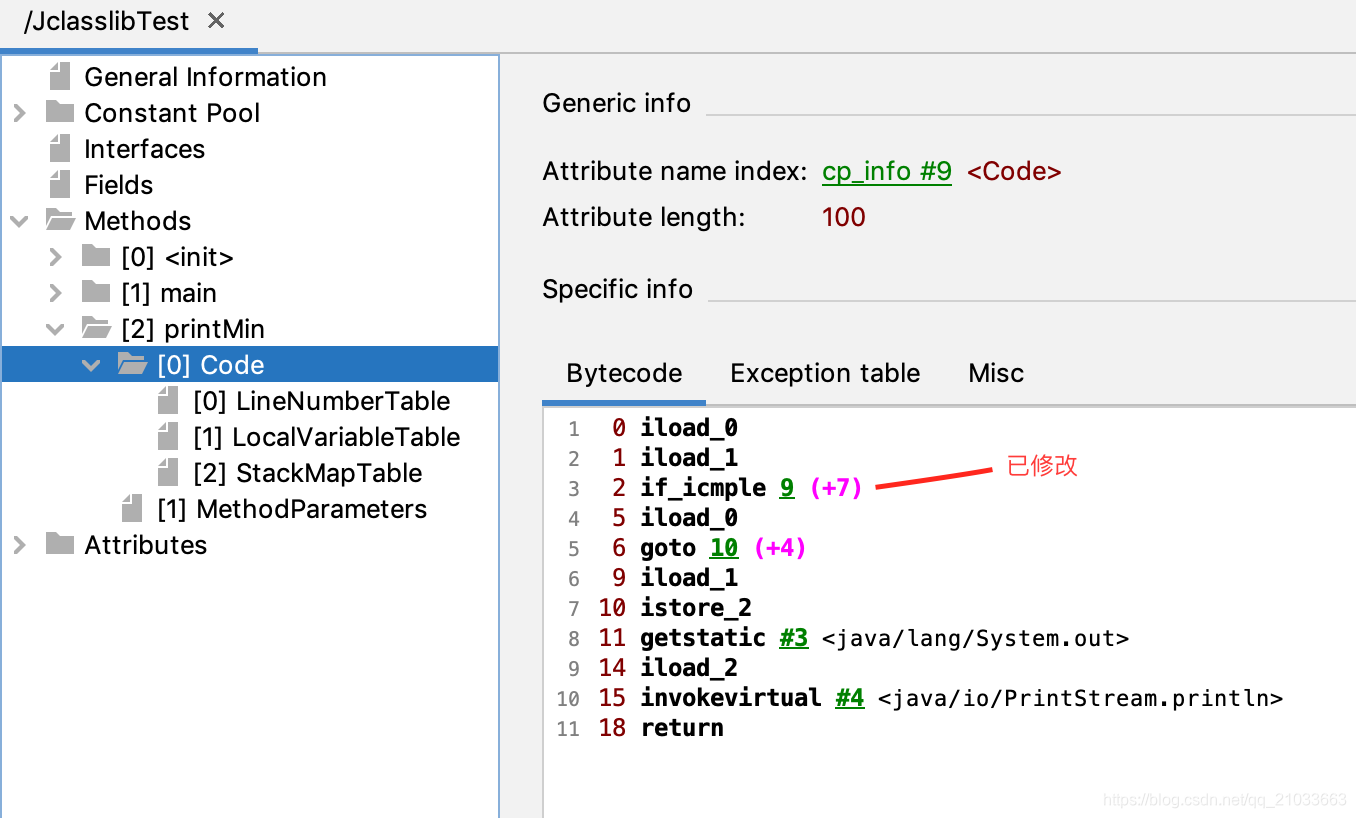
Task: Click the istore_2 instruction
Action: [x=696, y=608]
